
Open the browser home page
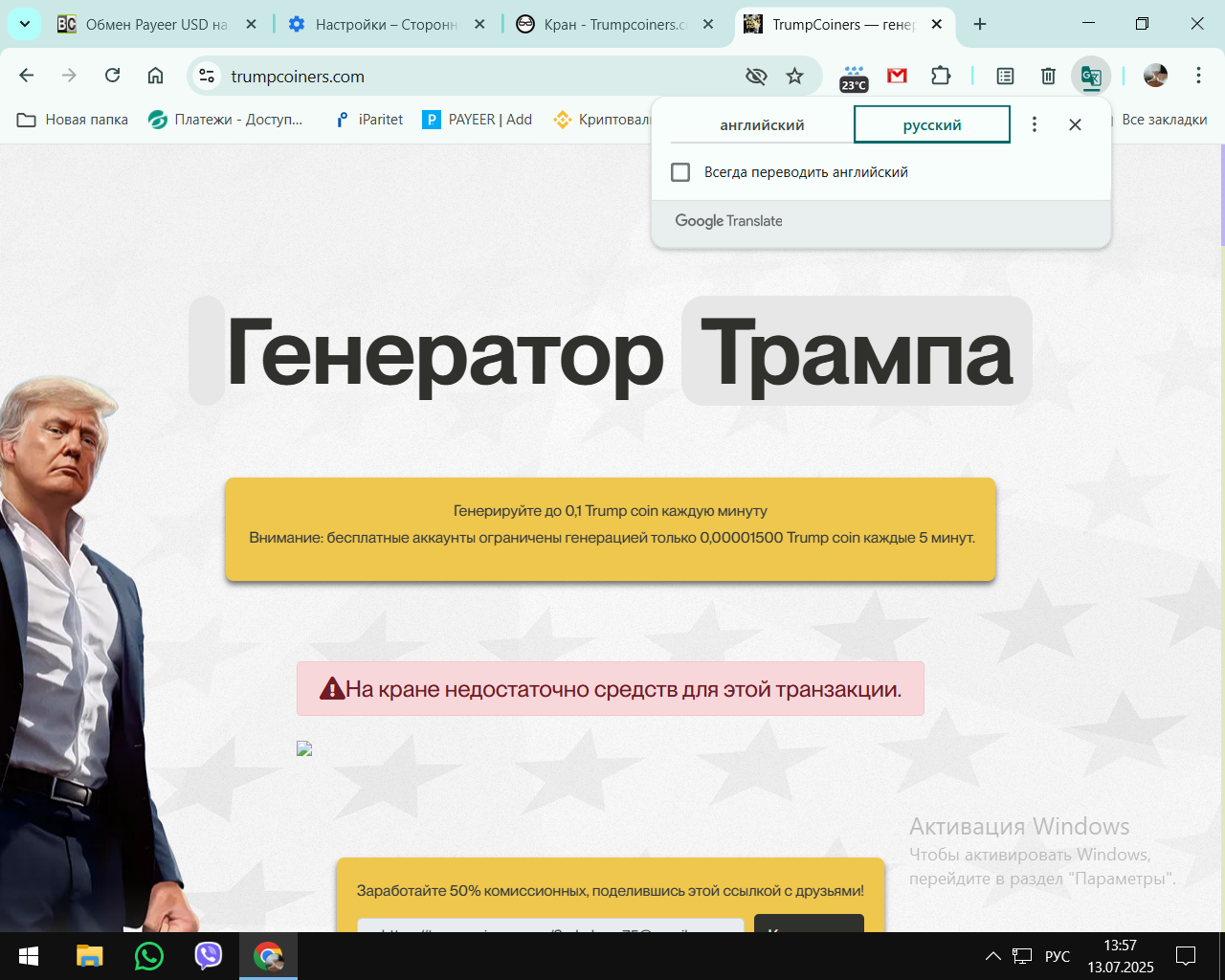coord(155,76)
